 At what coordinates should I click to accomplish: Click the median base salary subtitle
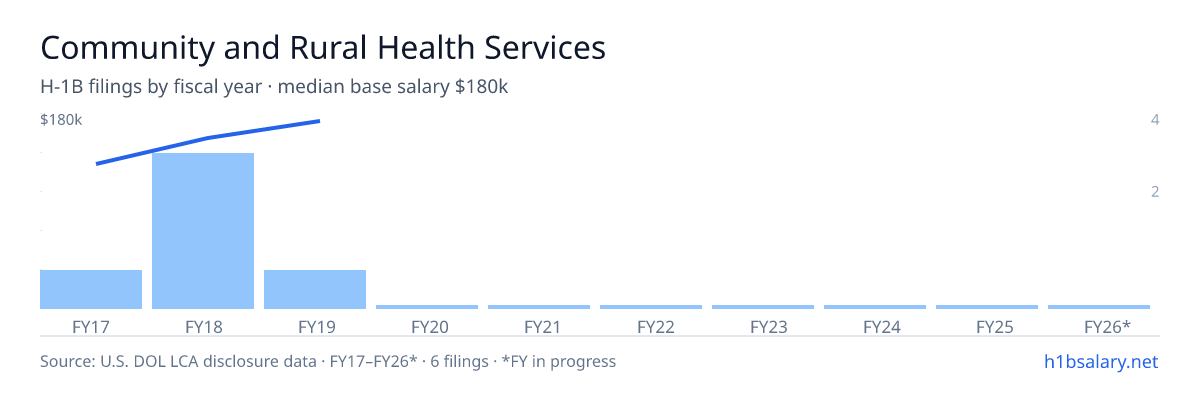(x=274, y=87)
